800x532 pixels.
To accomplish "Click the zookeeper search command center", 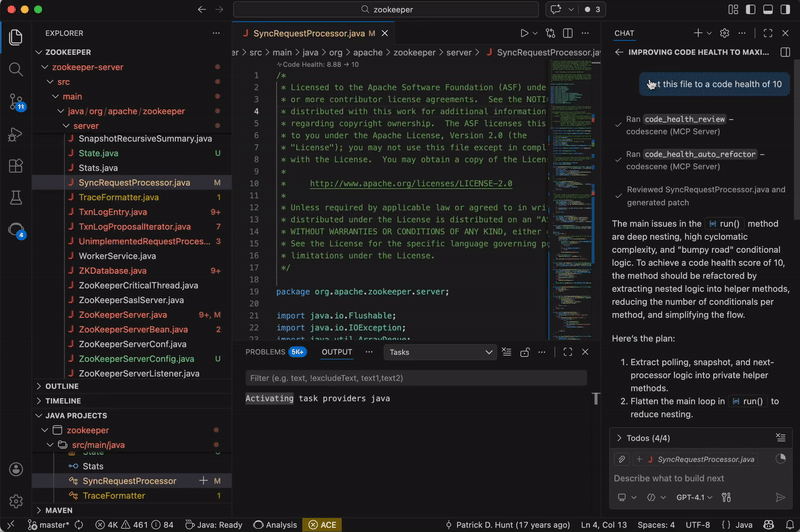I will pyautogui.click(x=386, y=9).
